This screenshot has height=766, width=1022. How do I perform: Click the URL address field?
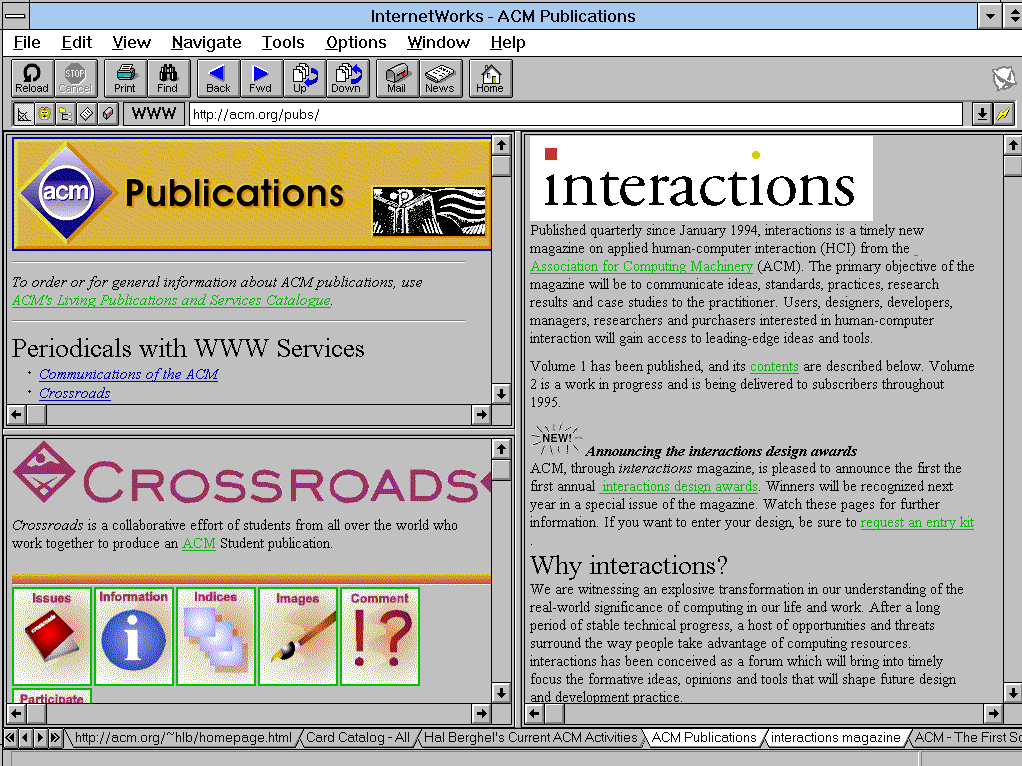click(576, 115)
